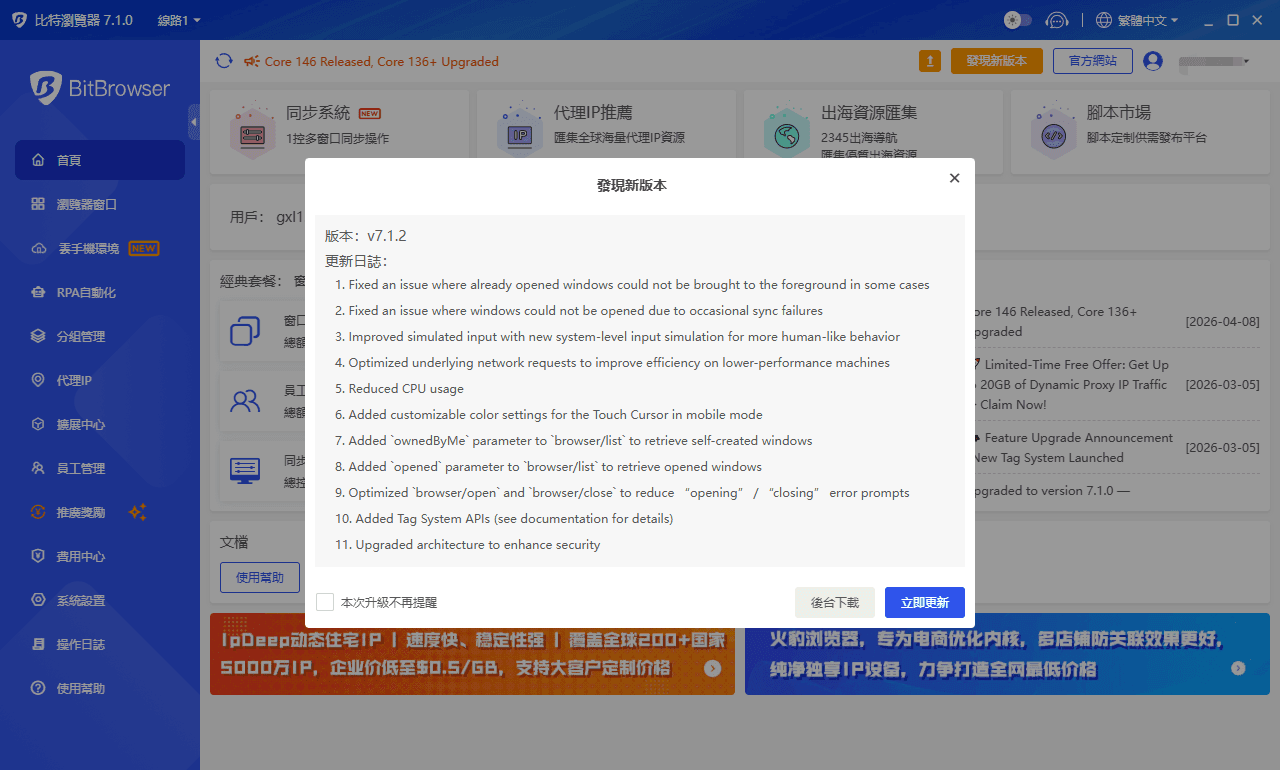
Task: Open RPA自動化 in sidebar
Action: 100,292
